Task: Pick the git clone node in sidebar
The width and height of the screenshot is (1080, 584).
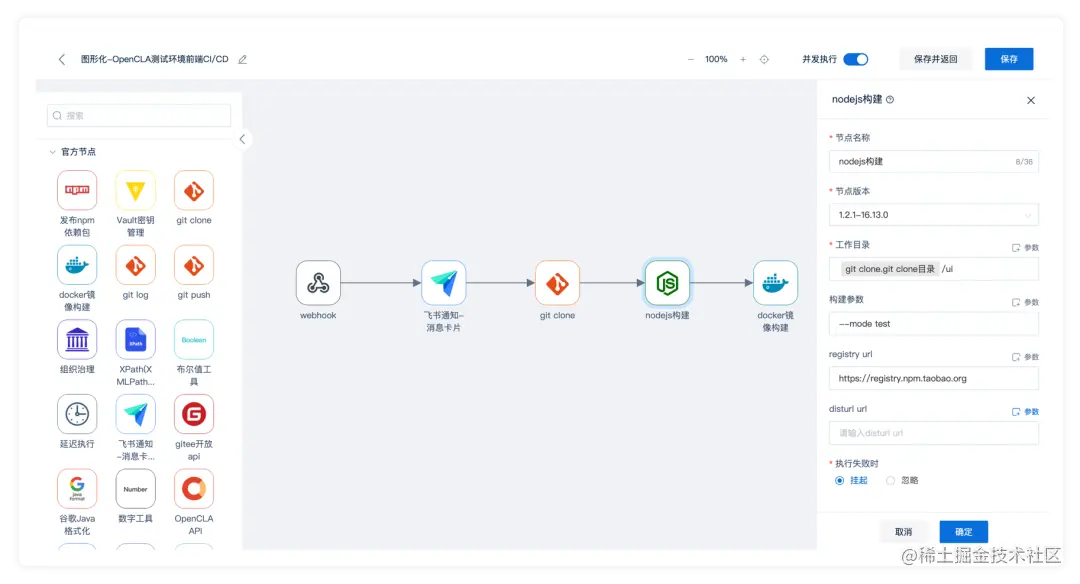Action: click(x=194, y=190)
